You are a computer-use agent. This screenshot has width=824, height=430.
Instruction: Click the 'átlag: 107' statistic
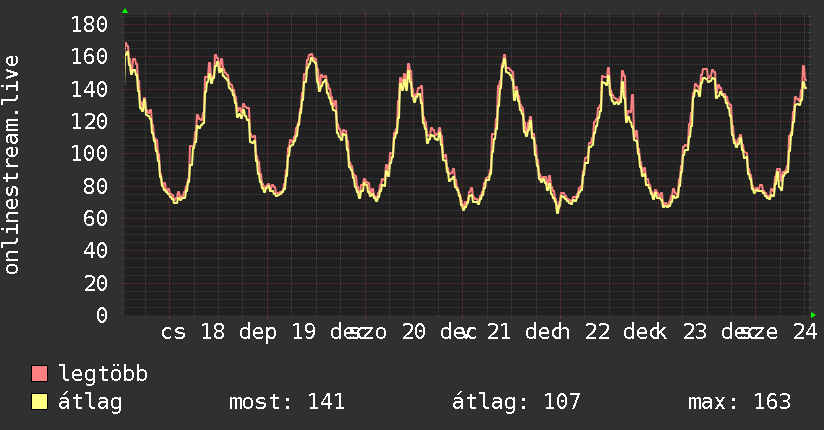(x=516, y=402)
